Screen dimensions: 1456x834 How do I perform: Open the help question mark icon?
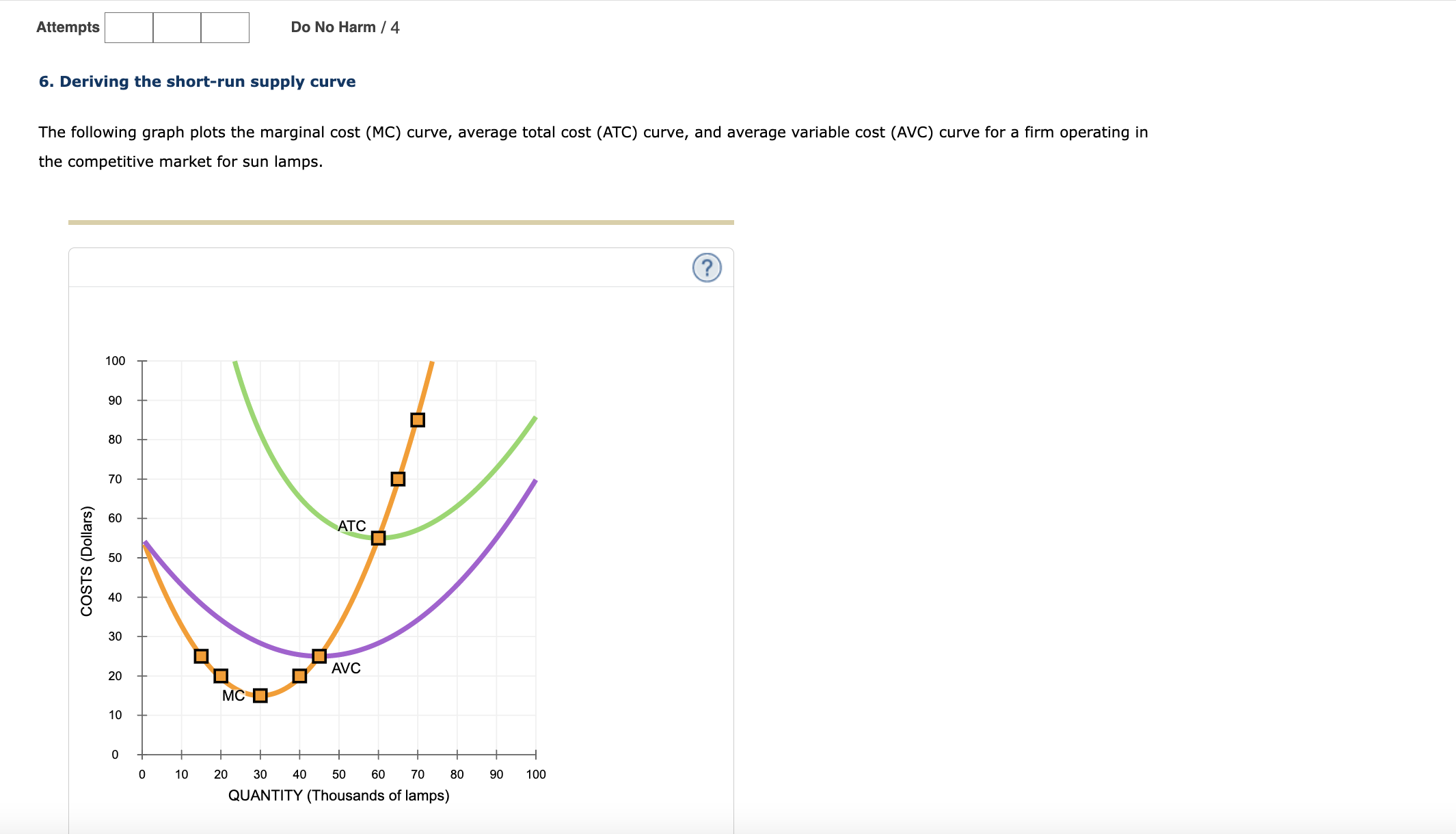pos(707,268)
